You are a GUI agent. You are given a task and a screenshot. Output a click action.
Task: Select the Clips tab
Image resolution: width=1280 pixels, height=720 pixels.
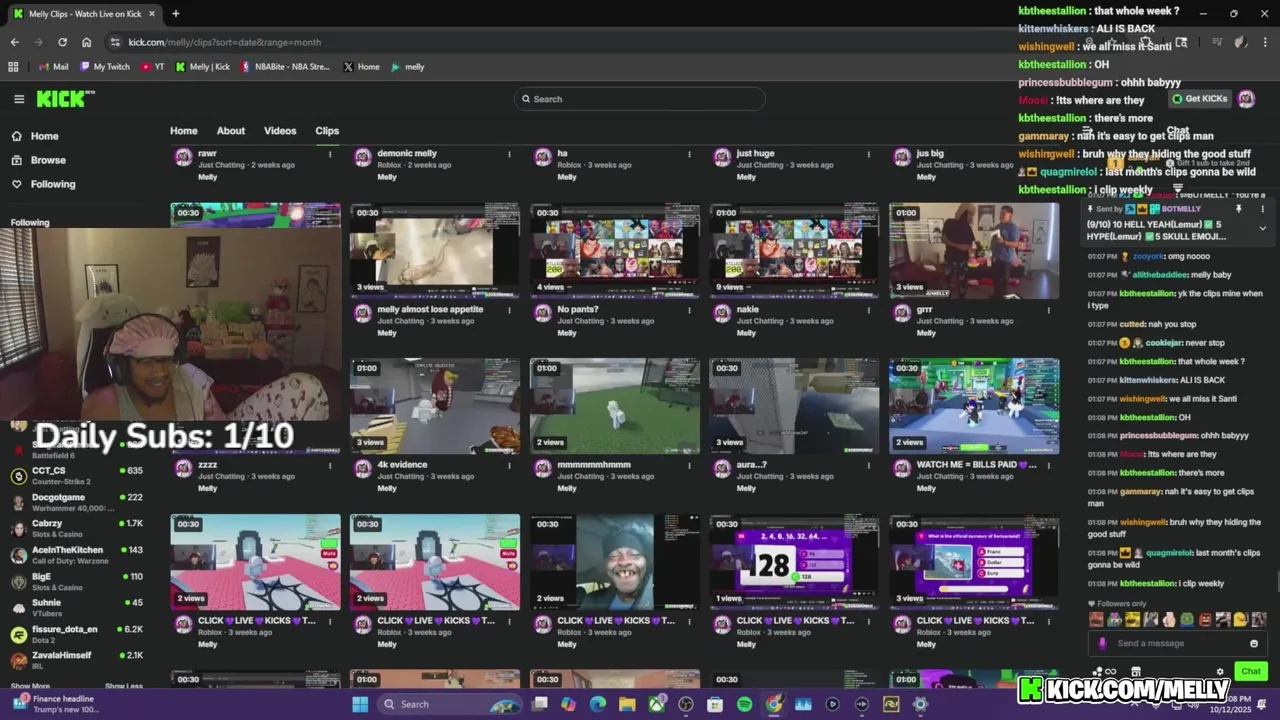coord(327,131)
